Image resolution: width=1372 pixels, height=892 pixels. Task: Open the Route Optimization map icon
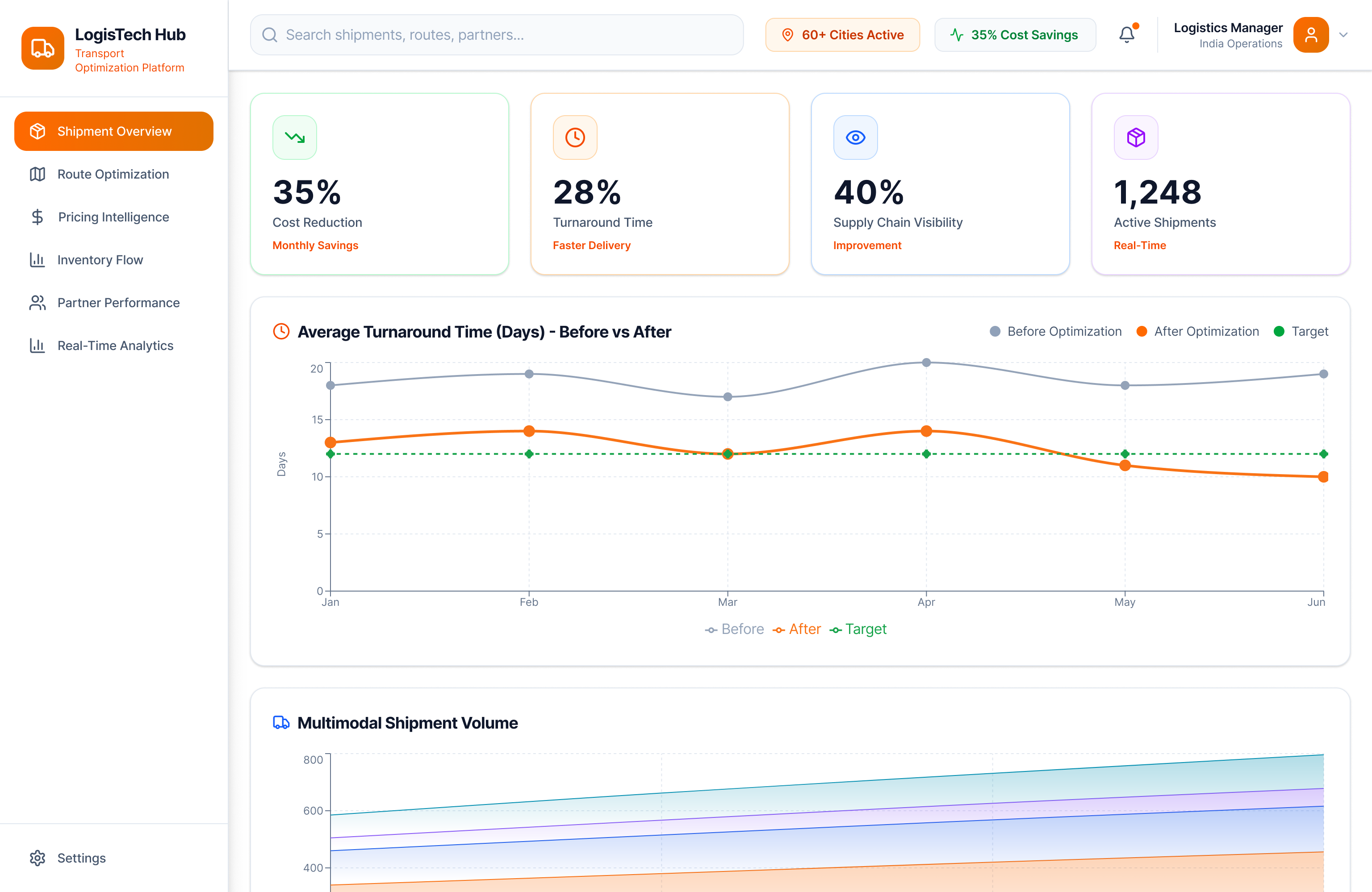[x=38, y=174]
